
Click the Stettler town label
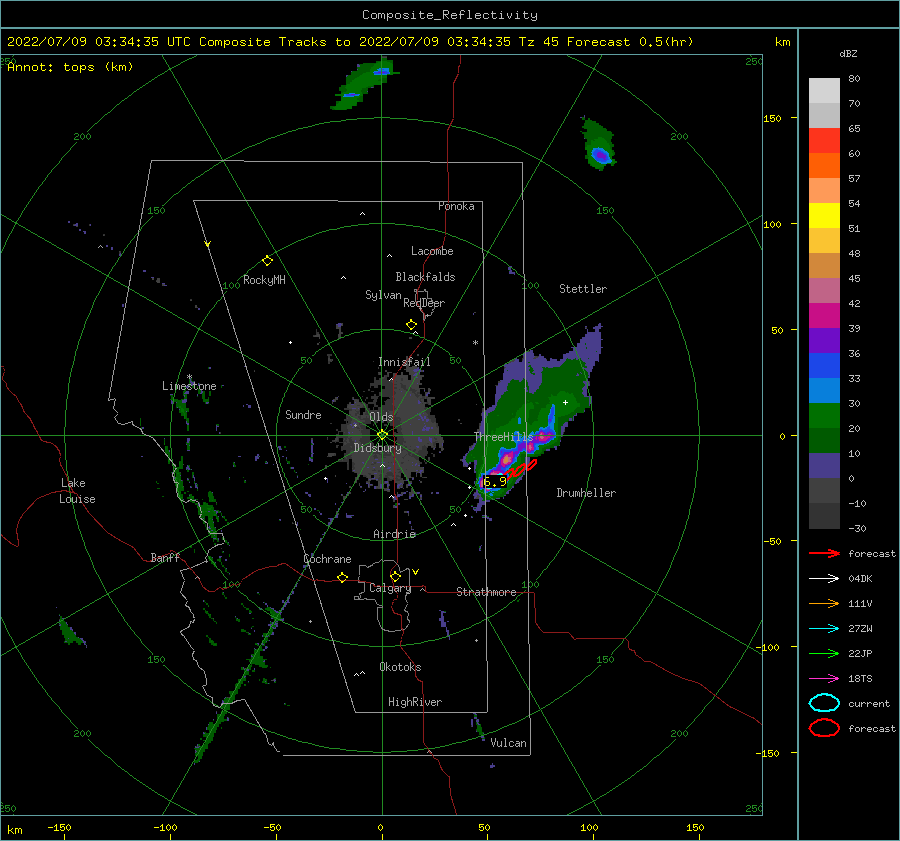tap(583, 289)
